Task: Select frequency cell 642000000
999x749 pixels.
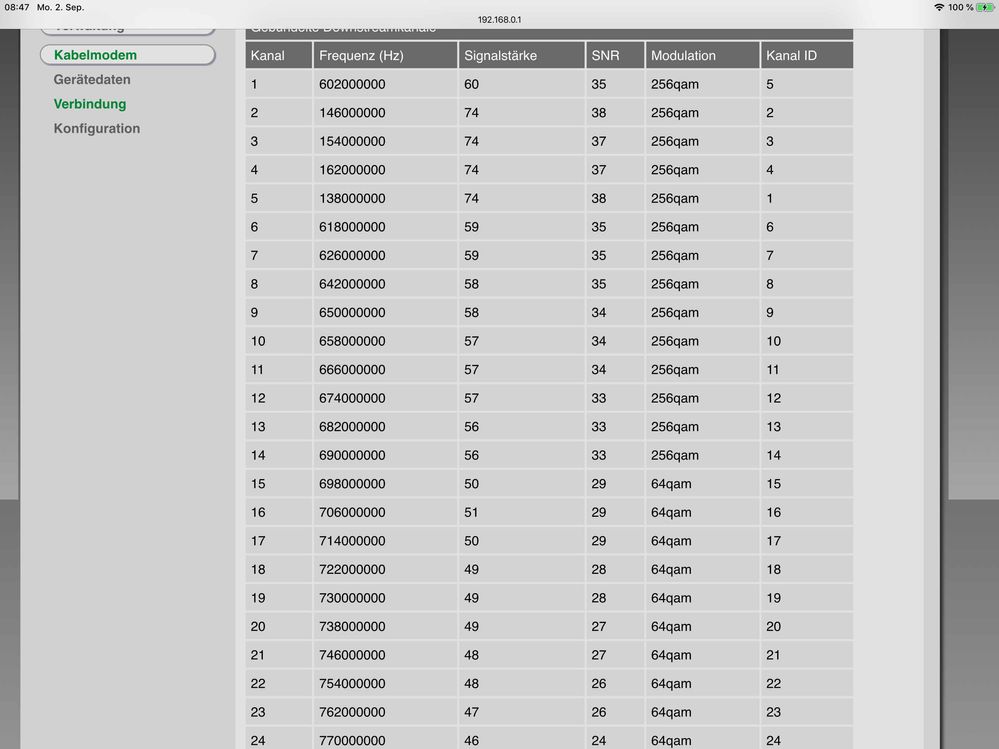Action: coord(385,284)
